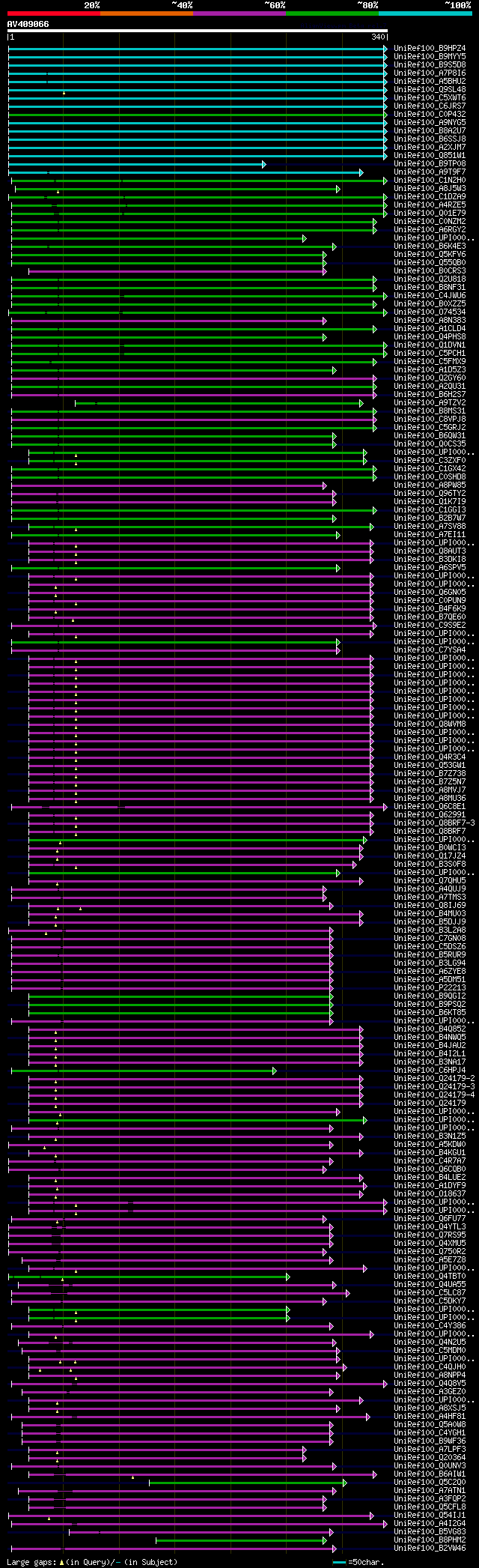Select the UniRef100_Q24179-2 label

tap(434, 1078)
